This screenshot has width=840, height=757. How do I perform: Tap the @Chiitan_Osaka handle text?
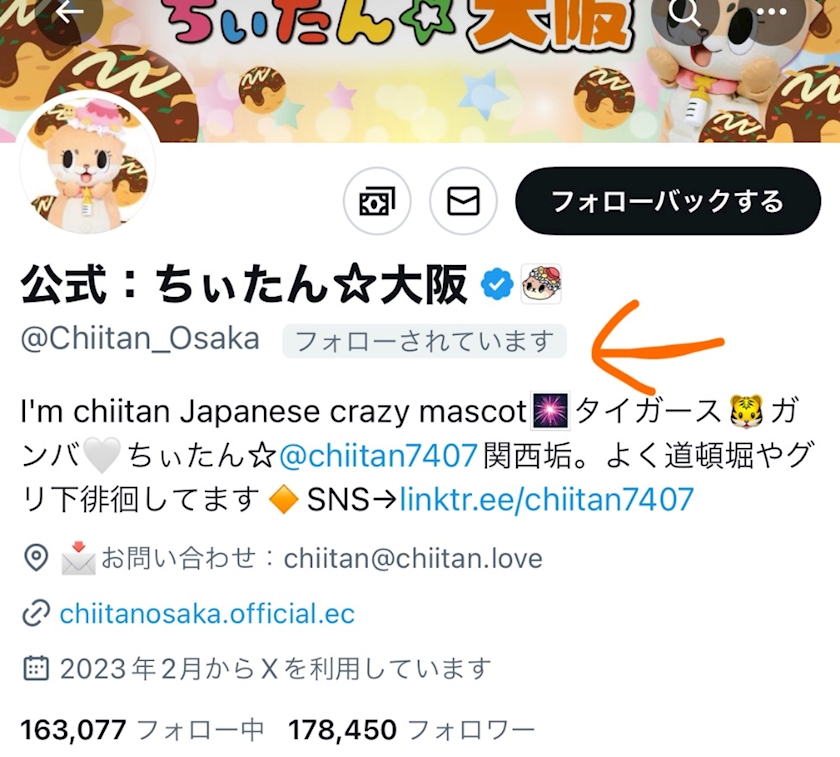(140, 339)
